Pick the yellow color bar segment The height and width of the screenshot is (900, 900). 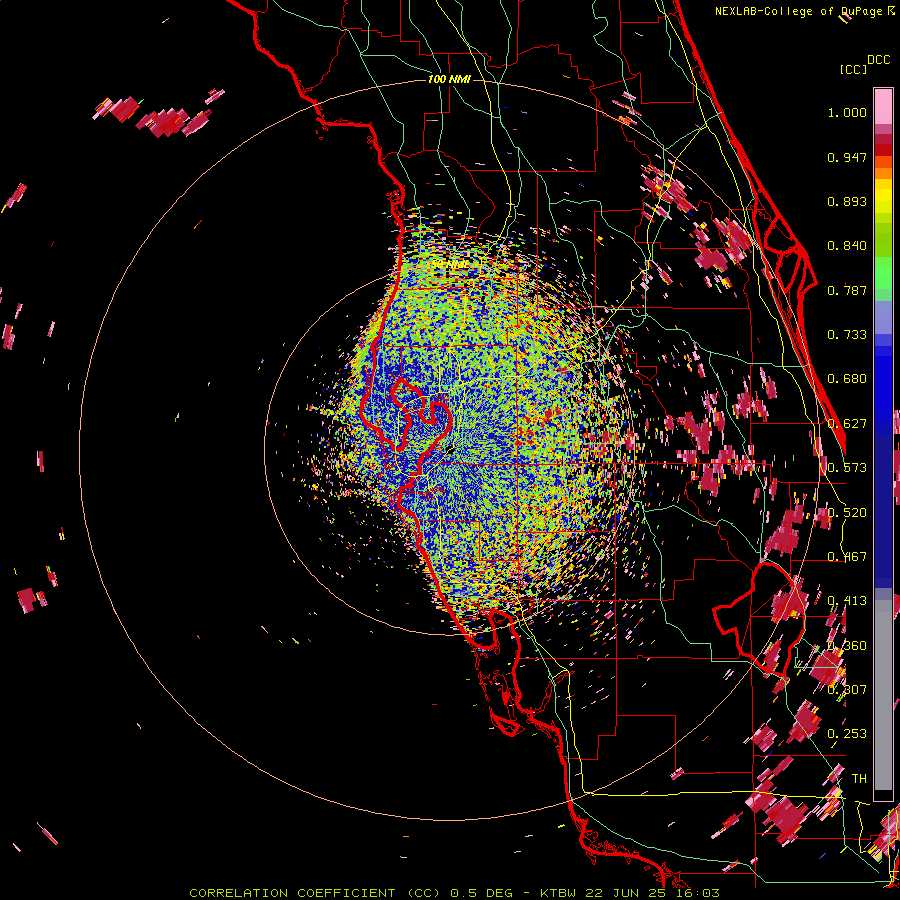pyautogui.click(x=883, y=196)
